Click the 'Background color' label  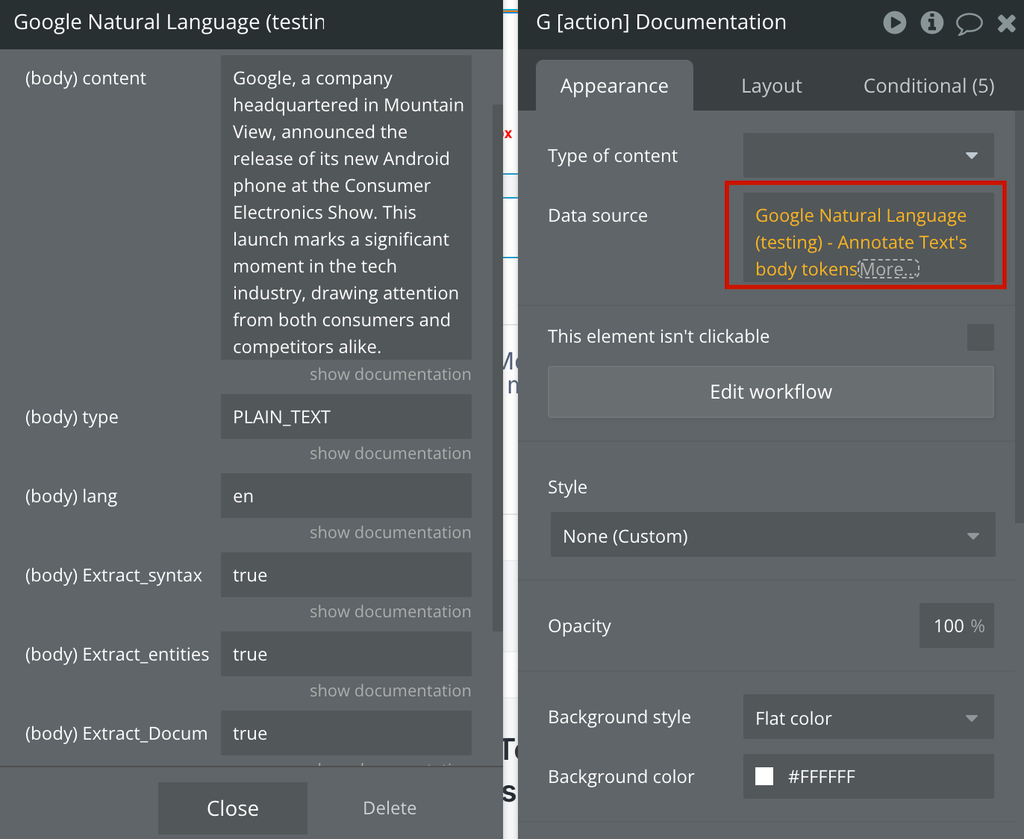click(x=620, y=776)
